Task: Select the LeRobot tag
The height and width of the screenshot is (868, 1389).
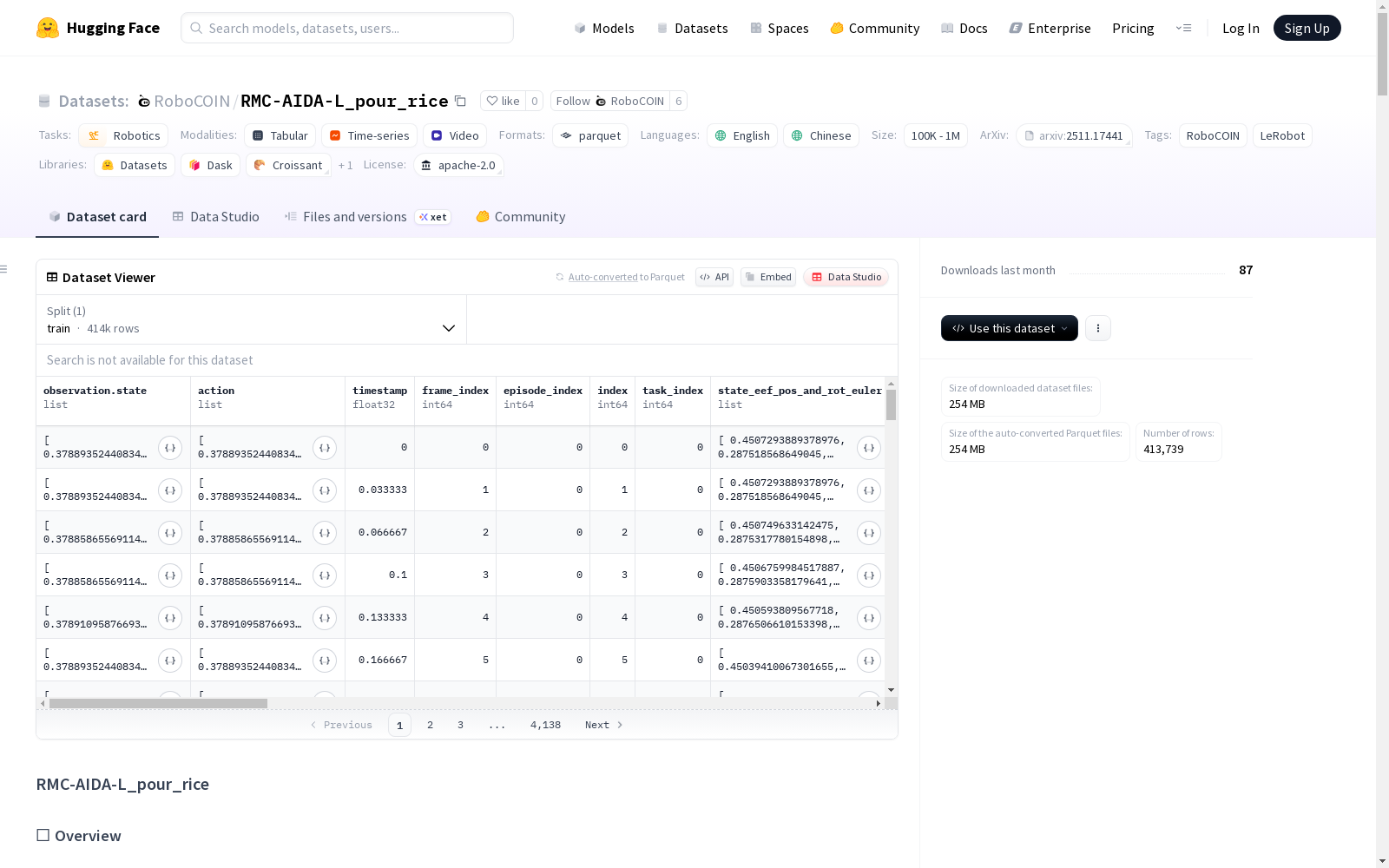Action: click(x=1282, y=135)
